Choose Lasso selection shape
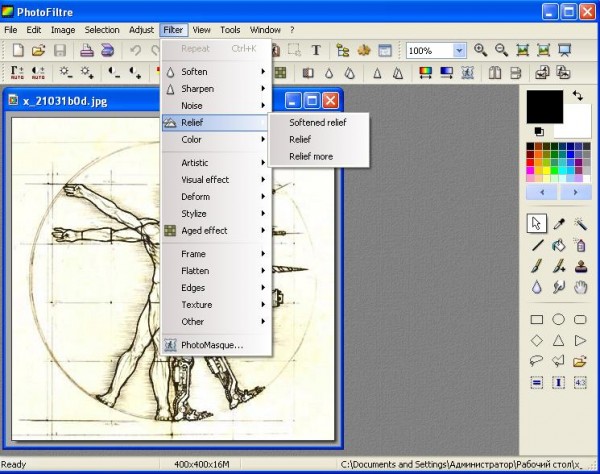This screenshot has height=474, width=600. pyautogui.click(x=537, y=361)
